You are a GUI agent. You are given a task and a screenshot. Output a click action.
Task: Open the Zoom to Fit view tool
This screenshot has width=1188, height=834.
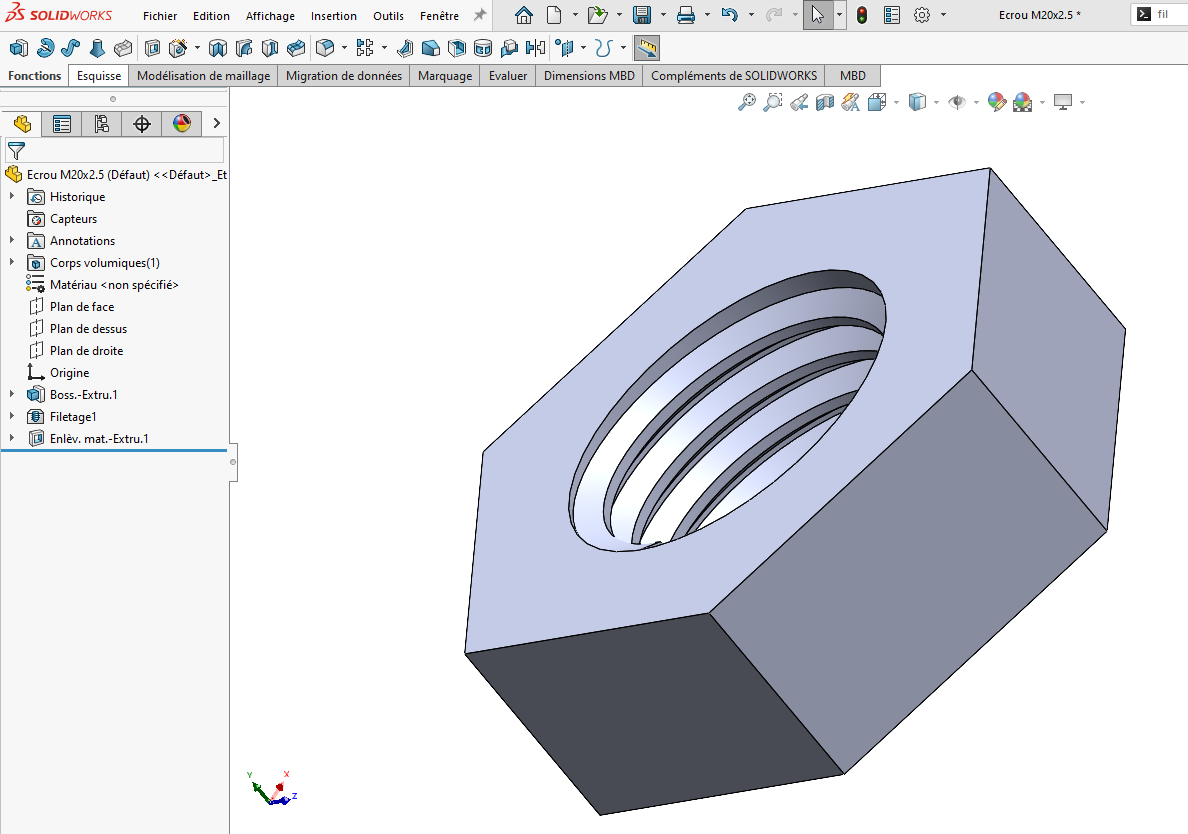[x=747, y=102]
